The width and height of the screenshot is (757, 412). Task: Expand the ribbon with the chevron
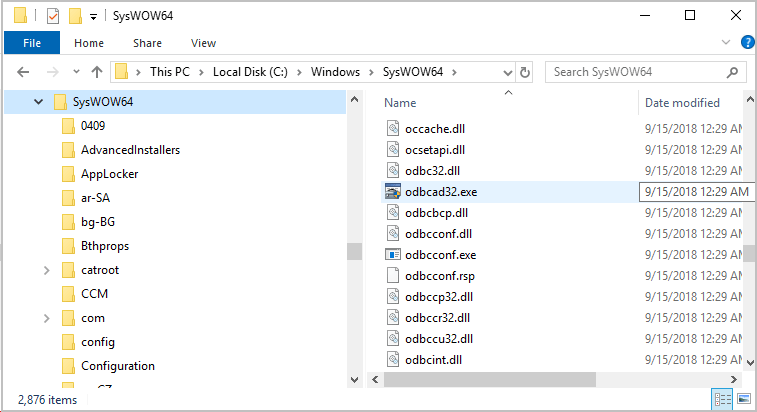pos(726,42)
